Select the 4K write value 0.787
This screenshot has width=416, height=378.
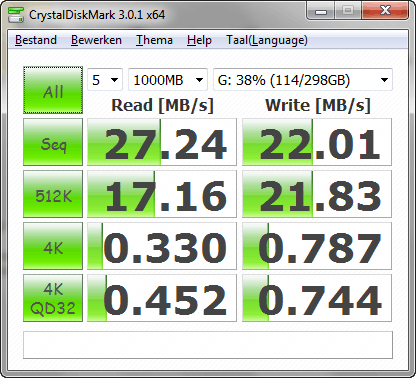pos(317,246)
